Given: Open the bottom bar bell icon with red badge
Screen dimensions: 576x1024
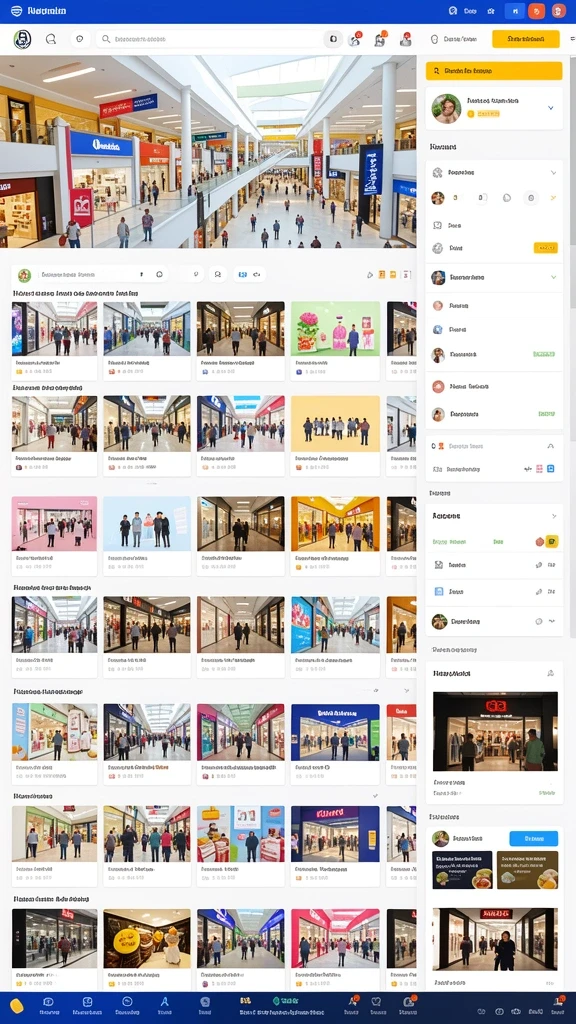Looking at the screenshot, I should coord(408,1005).
